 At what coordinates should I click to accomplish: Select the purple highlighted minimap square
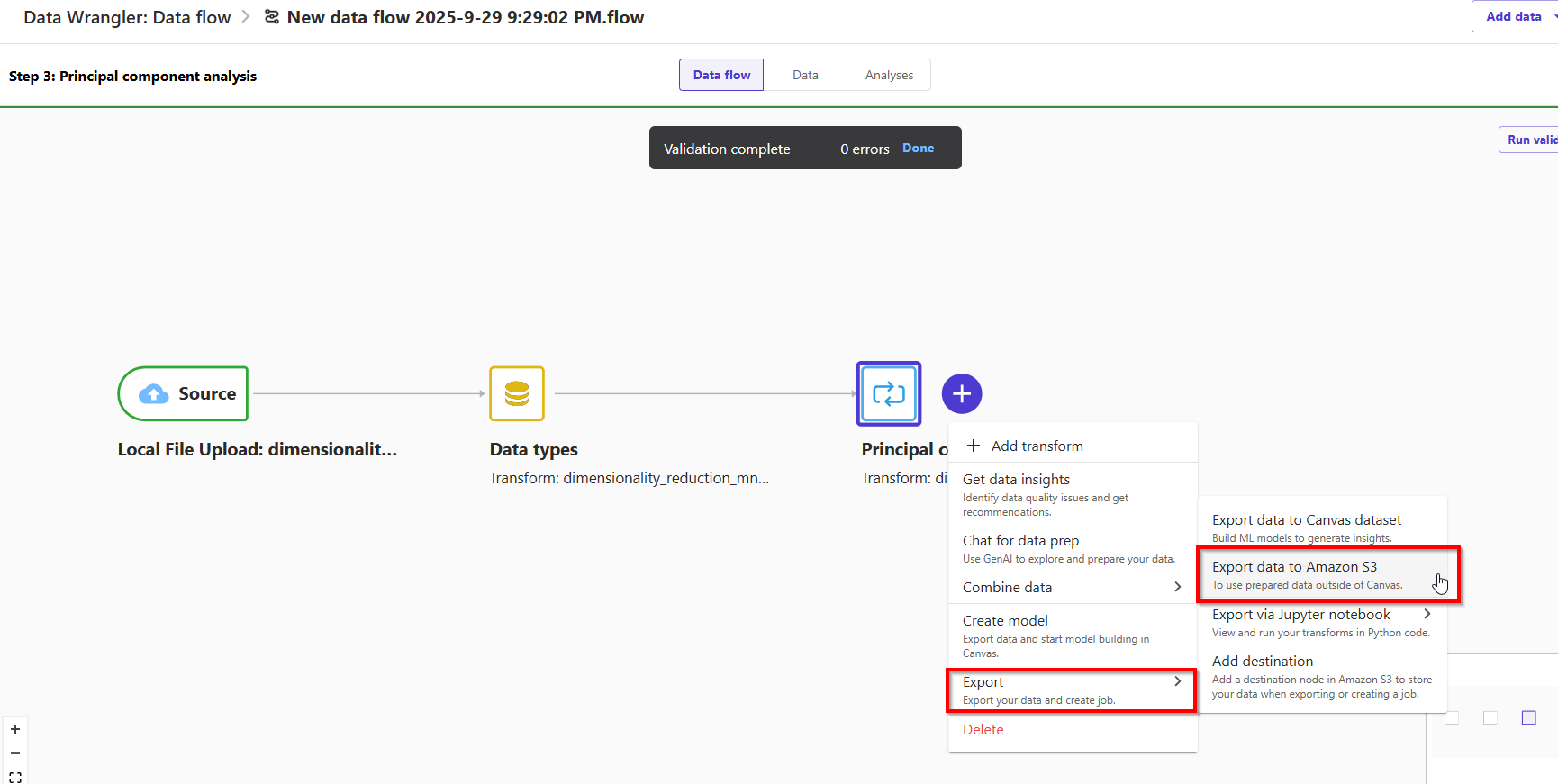point(1528,717)
